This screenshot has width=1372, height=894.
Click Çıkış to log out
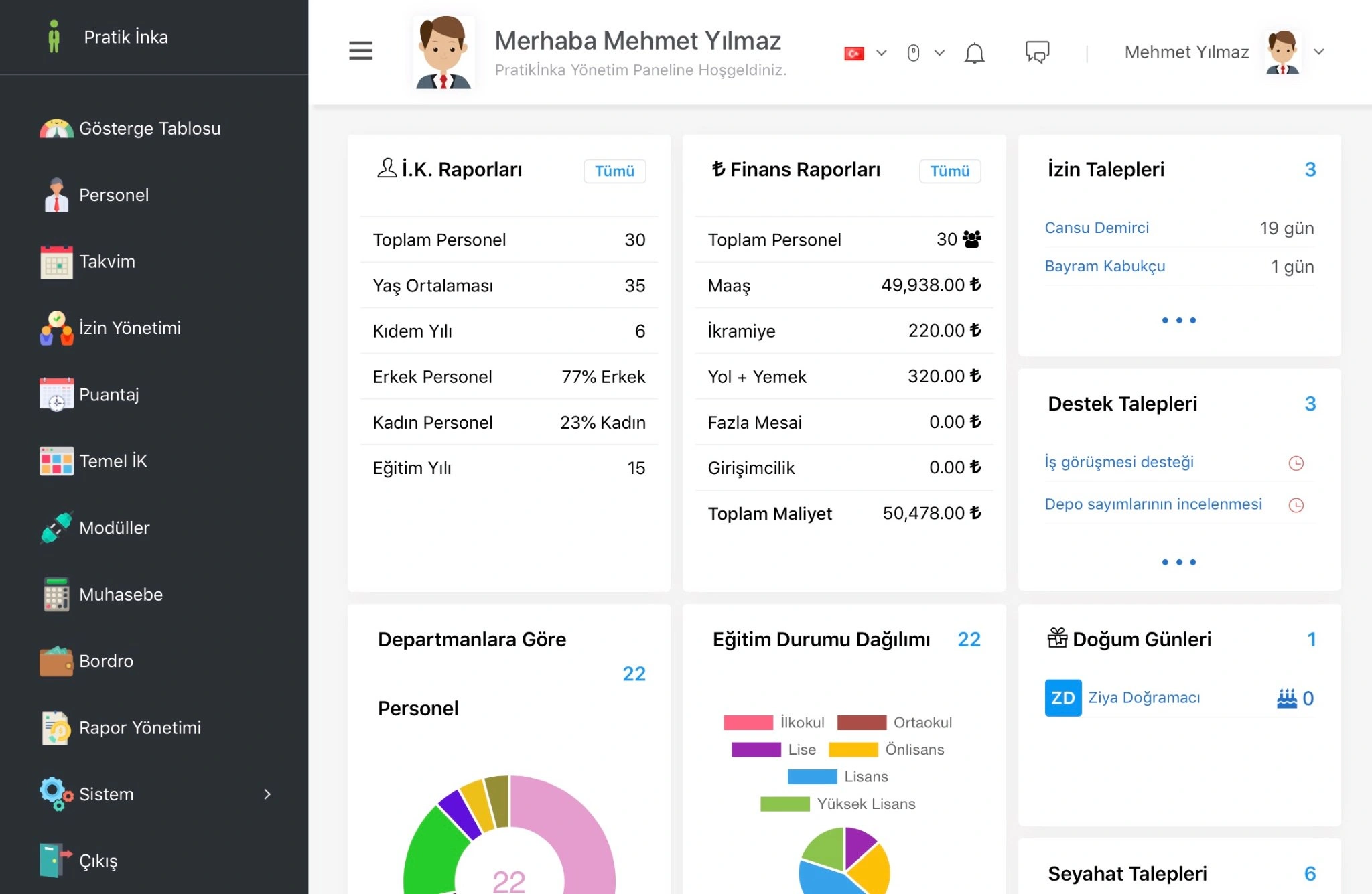pyautogui.click(x=98, y=860)
